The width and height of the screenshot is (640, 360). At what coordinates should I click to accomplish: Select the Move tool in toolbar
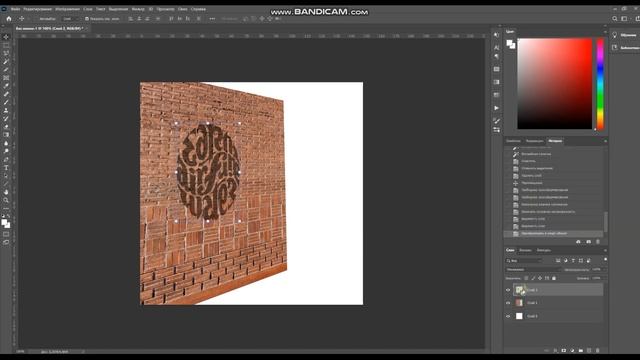pos(6,37)
